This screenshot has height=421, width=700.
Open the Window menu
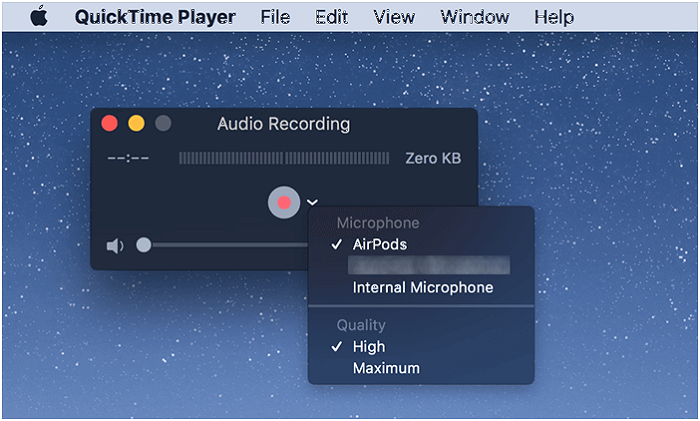[x=473, y=17]
